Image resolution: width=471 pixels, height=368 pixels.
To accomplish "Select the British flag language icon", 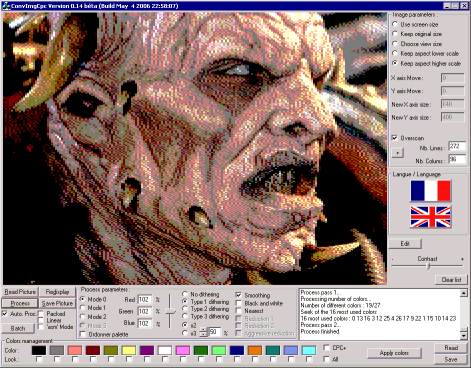I will tap(431, 217).
